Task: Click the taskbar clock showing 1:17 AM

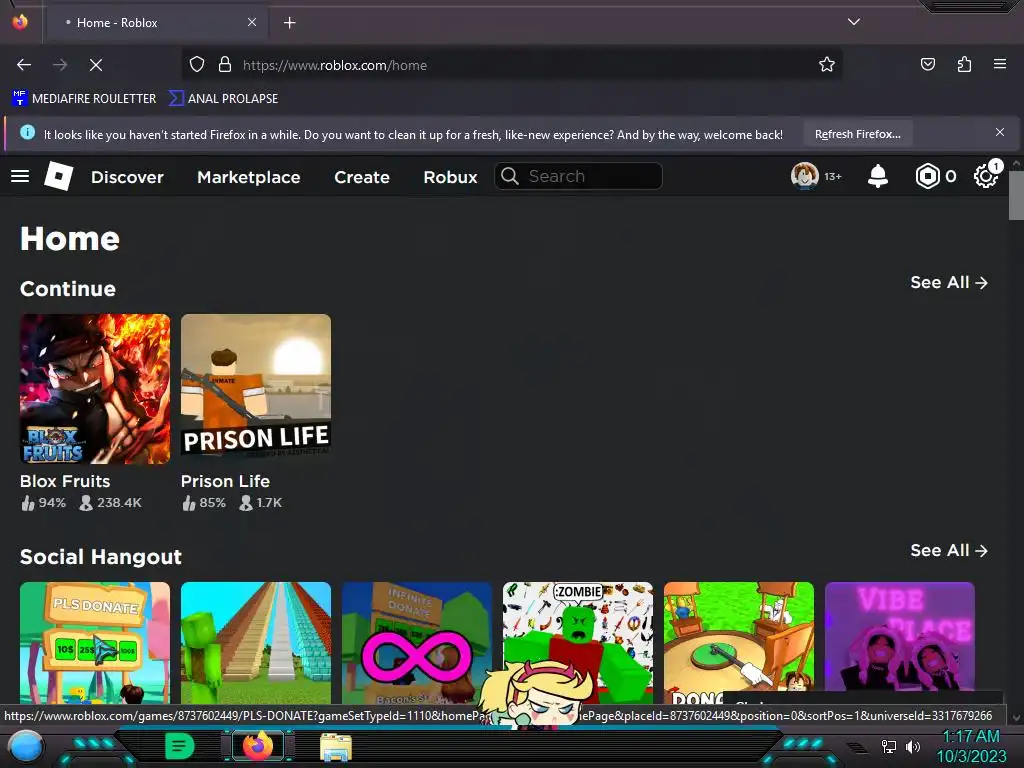Action: coord(971,737)
